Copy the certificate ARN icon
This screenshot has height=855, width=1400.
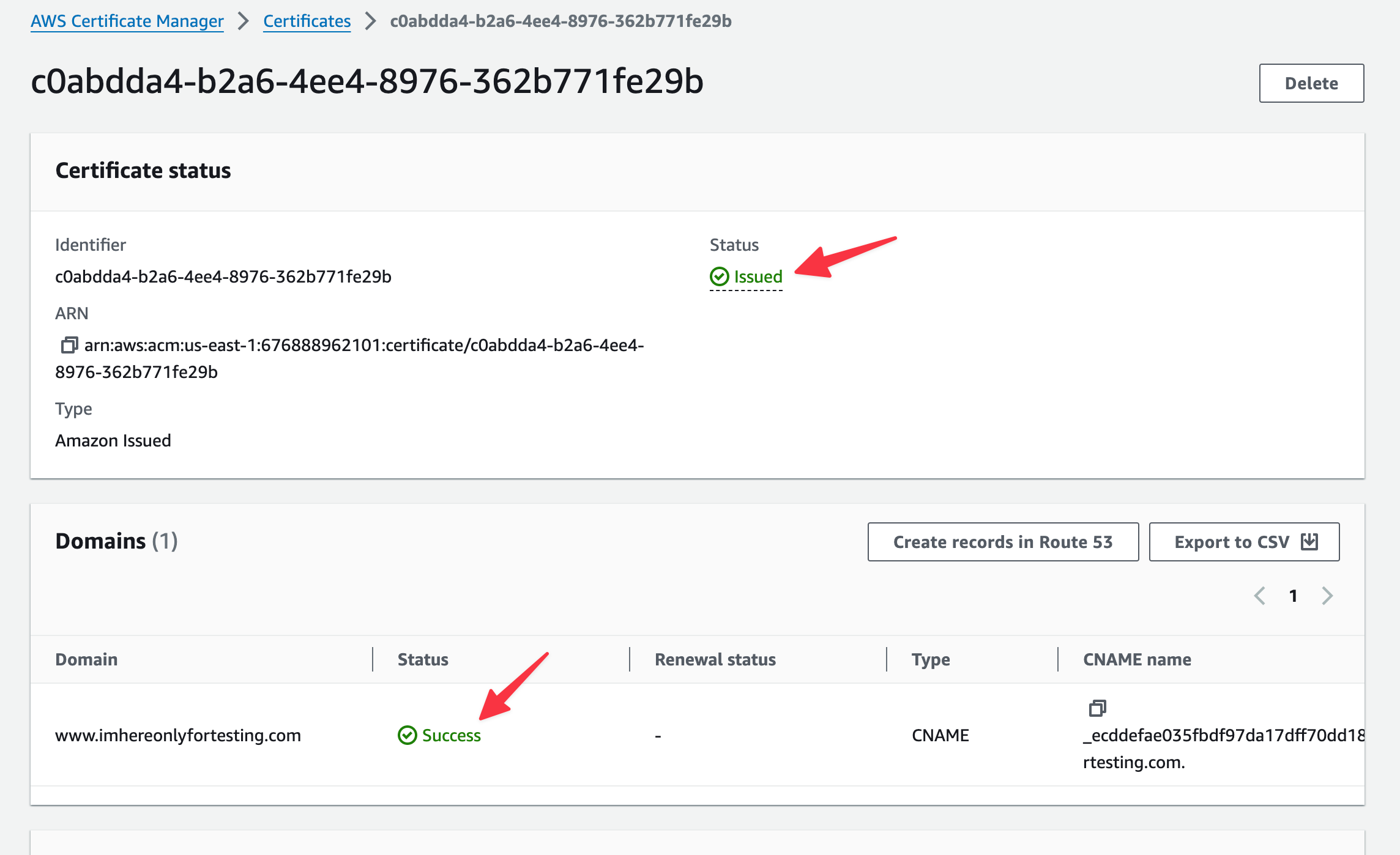[69, 345]
